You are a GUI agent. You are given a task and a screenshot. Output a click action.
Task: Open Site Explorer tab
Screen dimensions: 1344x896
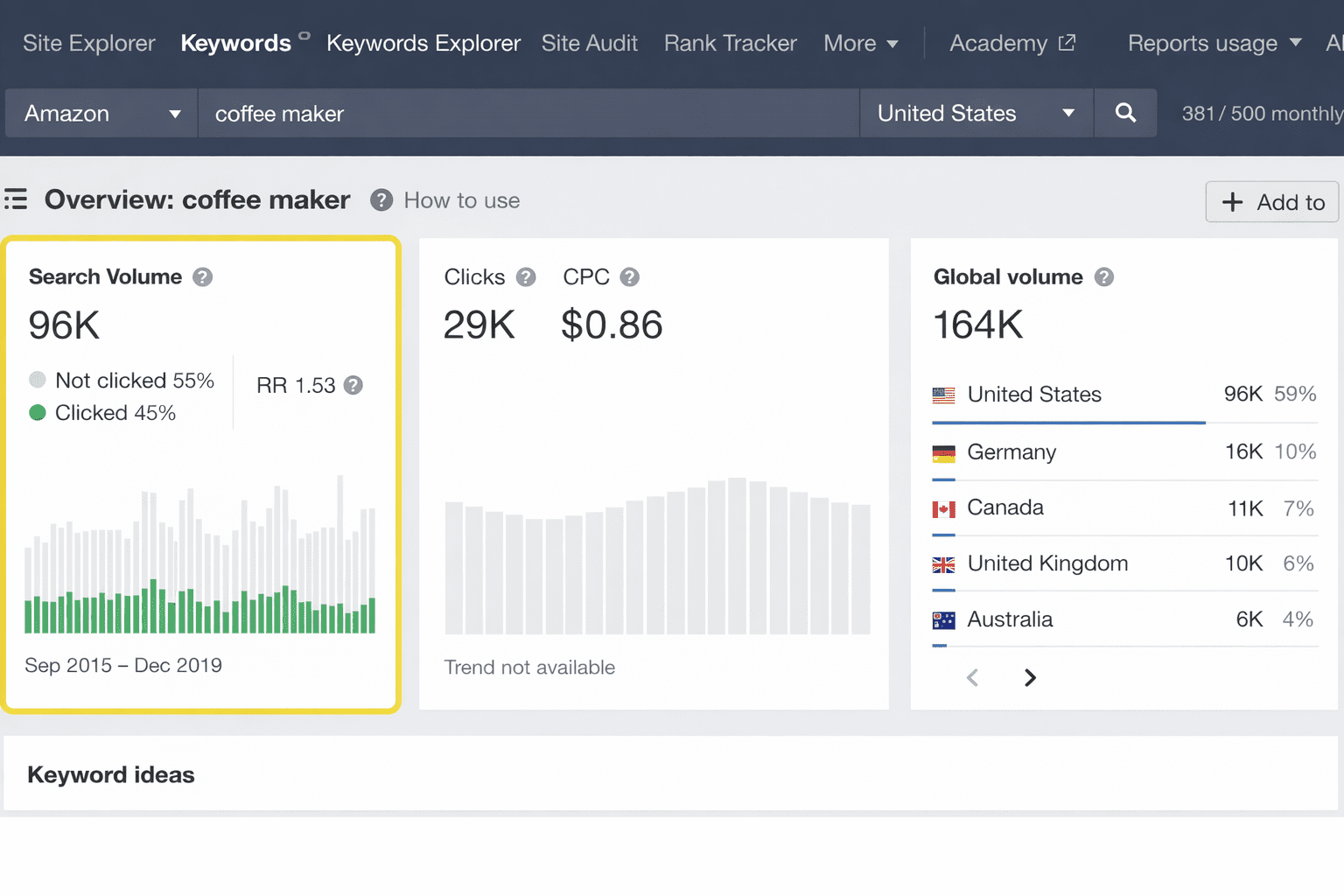tap(88, 43)
